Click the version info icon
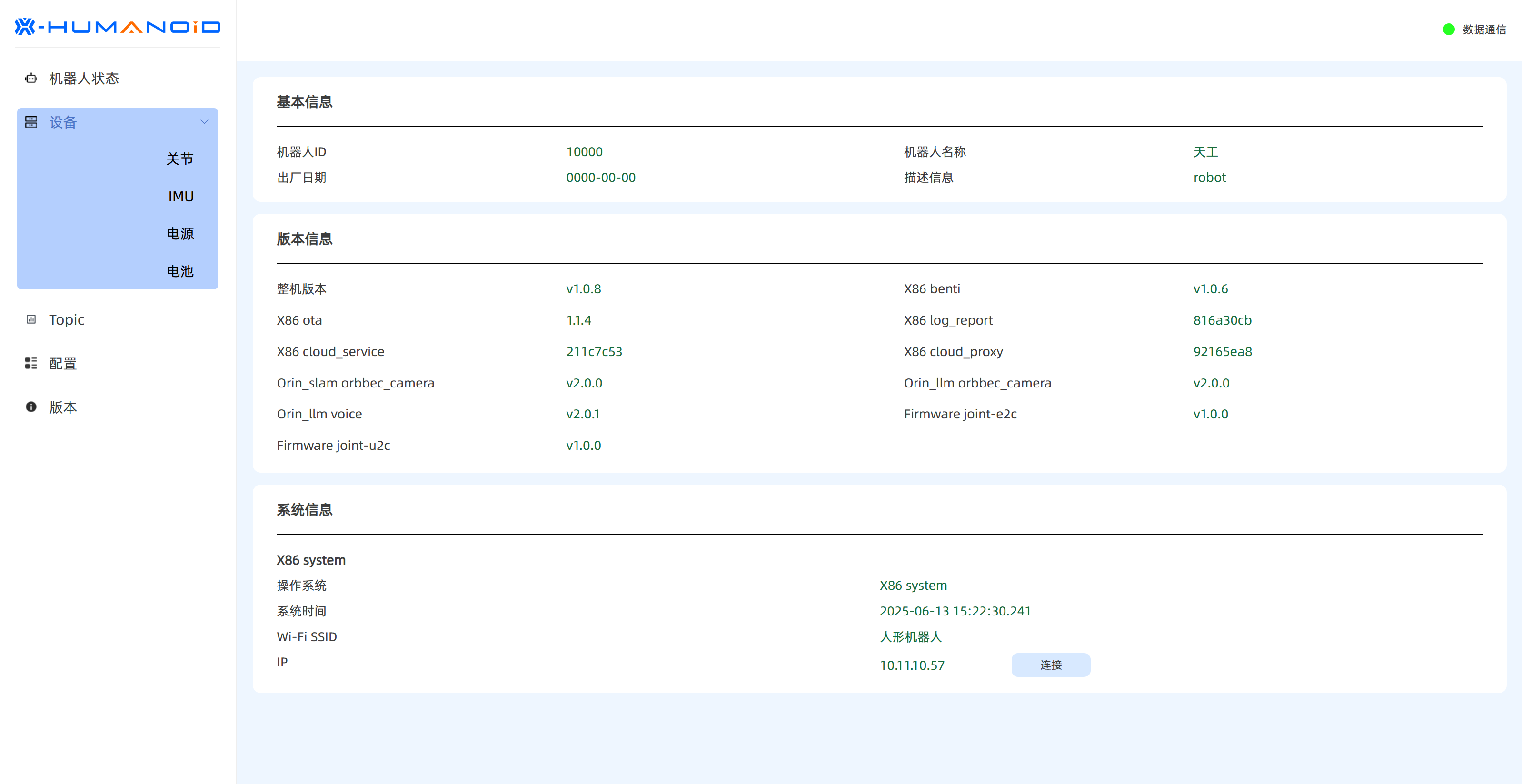Viewport: 1522px width, 784px height. pyautogui.click(x=31, y=407)
